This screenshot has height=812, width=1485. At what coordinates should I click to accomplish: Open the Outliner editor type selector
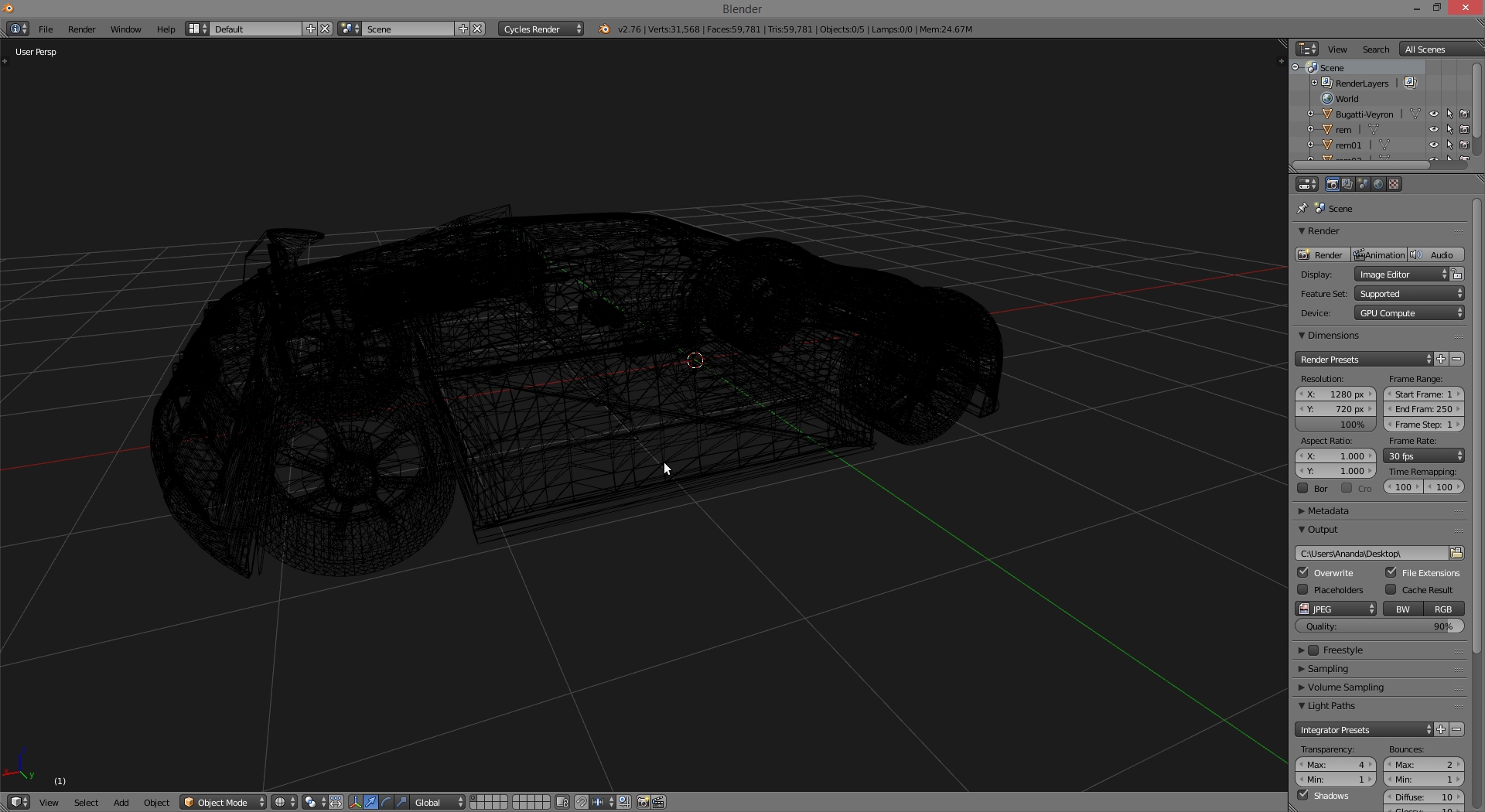[1307, 49]
